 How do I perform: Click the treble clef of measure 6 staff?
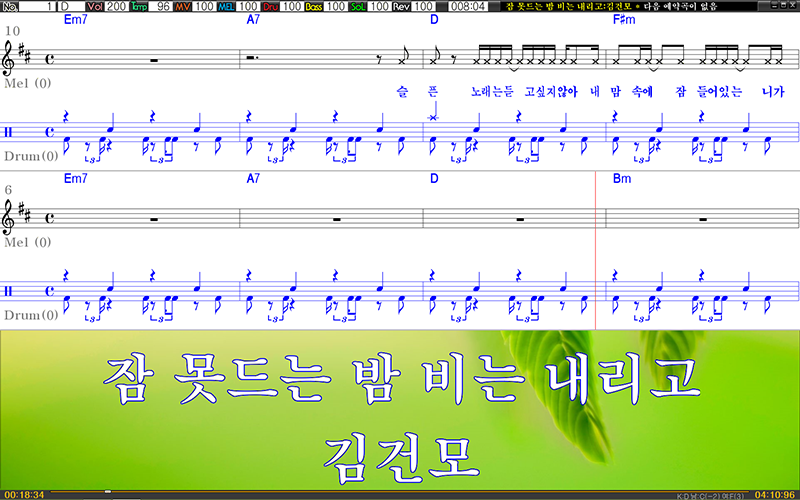[10, 217]
